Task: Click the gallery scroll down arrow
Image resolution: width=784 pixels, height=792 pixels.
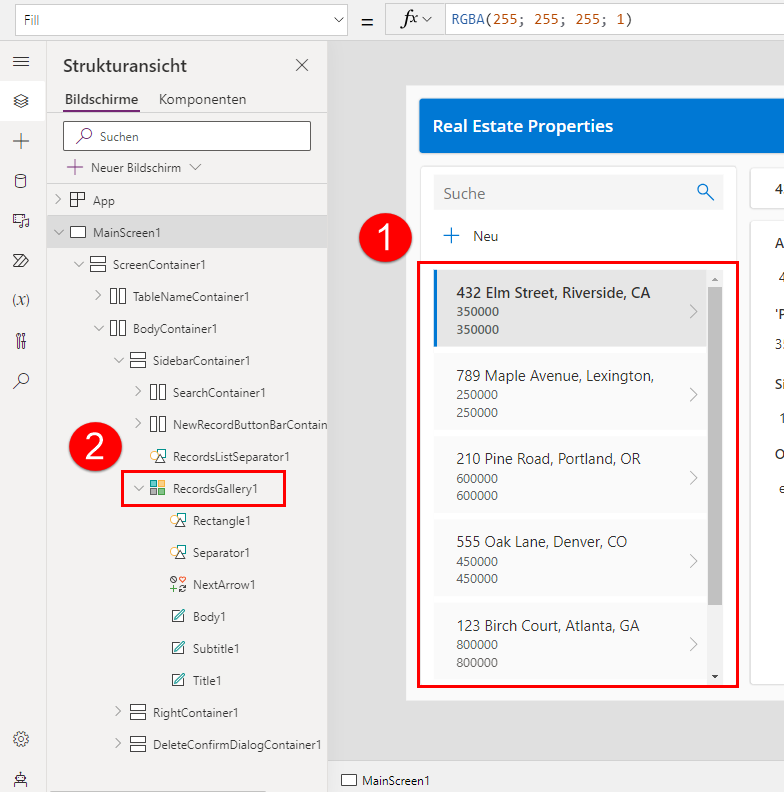Action: click(715, 676)
